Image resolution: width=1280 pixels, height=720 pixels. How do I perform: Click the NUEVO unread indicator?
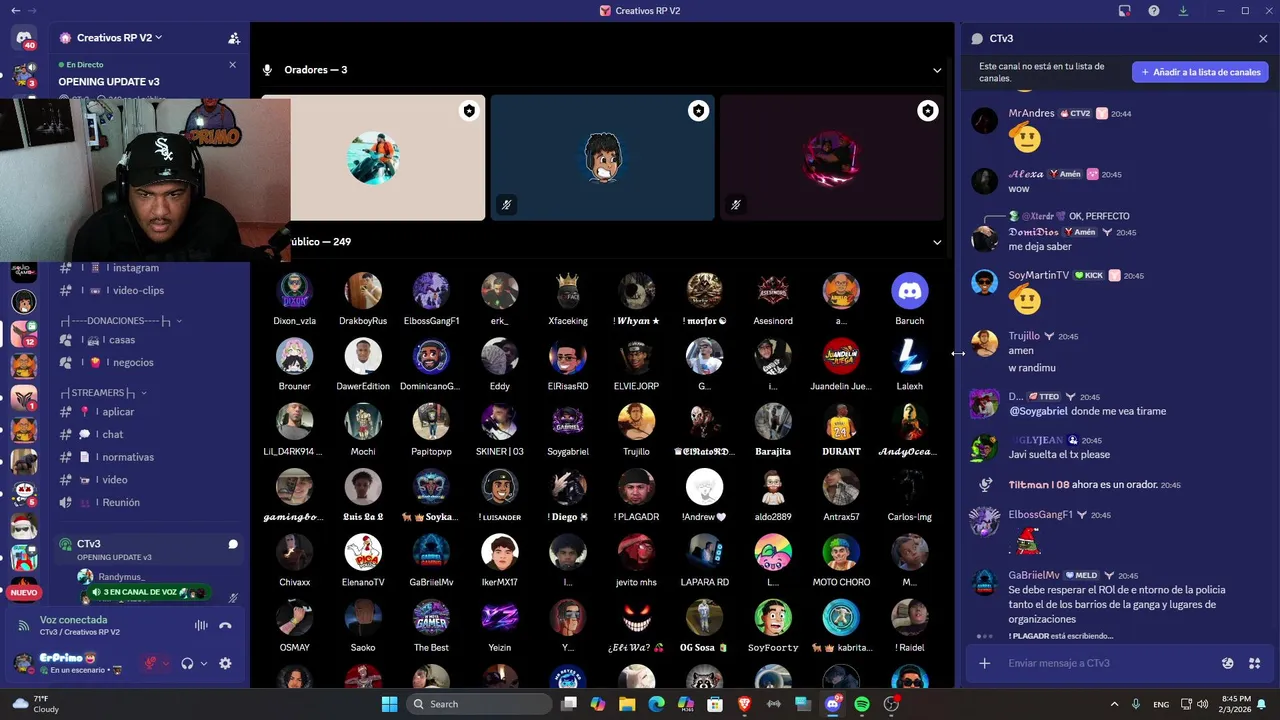coord(24,593)
